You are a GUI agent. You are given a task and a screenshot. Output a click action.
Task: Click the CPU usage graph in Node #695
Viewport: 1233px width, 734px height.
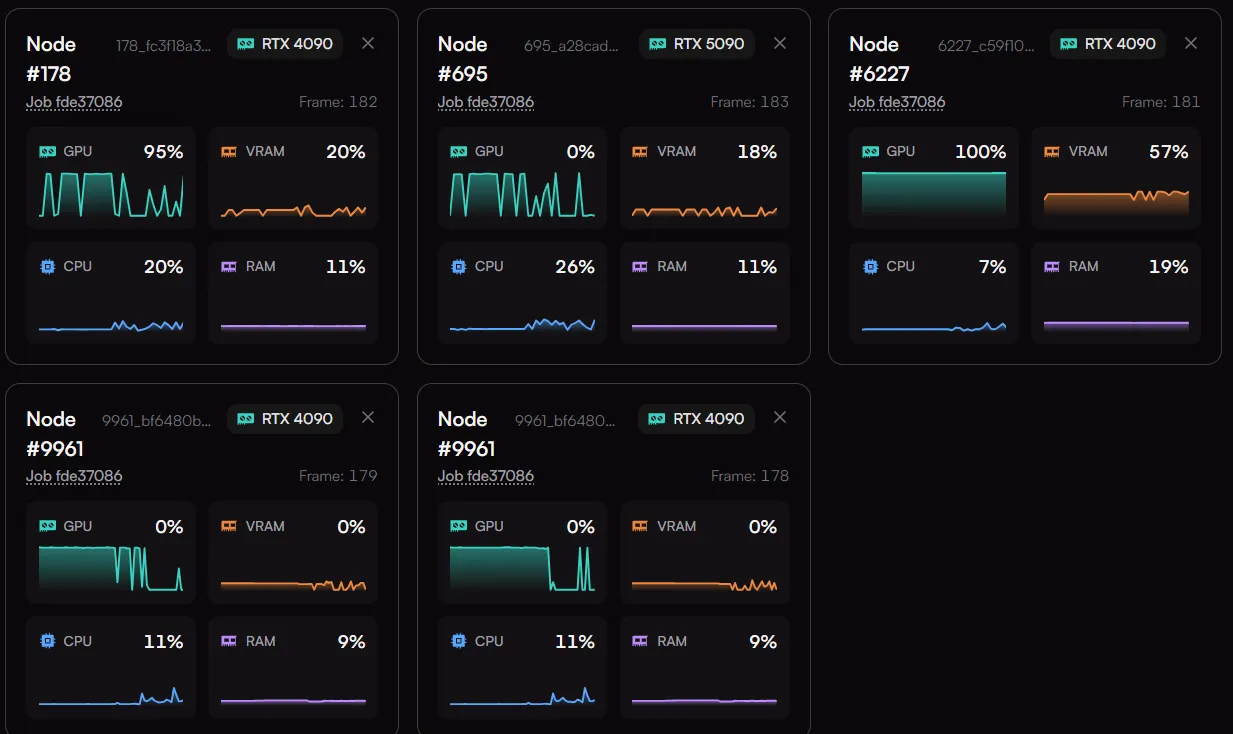[x=523, y=324]
